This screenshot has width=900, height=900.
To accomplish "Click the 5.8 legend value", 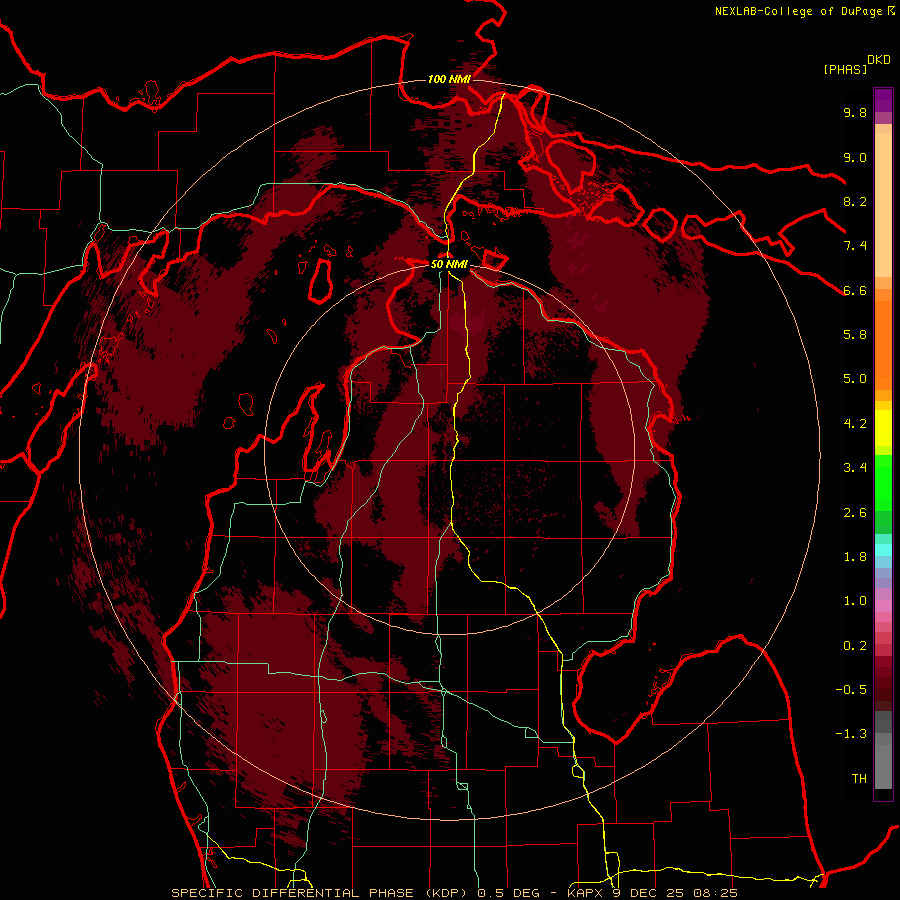I will tap(855, 335).
